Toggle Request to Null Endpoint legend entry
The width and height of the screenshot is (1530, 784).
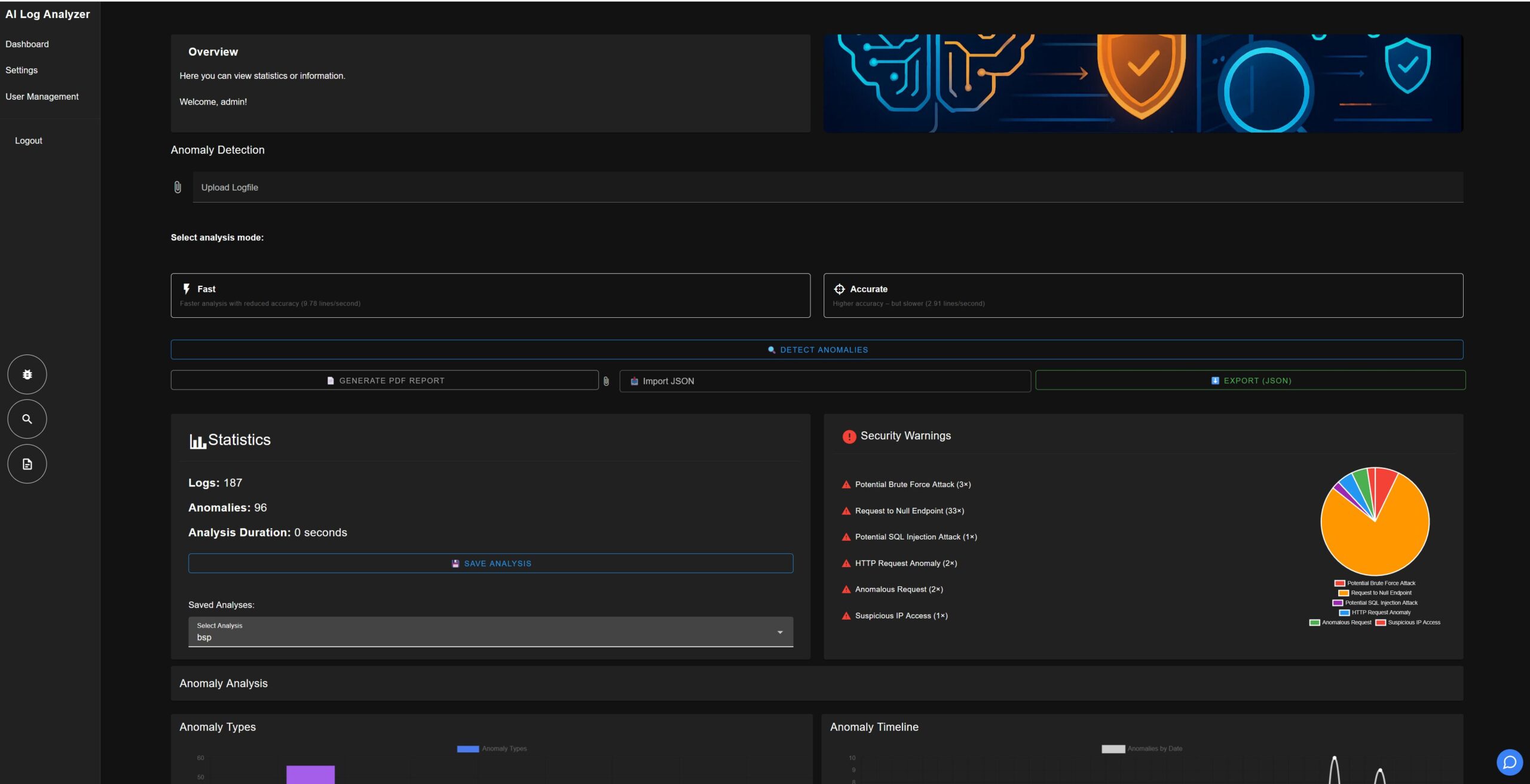(1375, 593)
